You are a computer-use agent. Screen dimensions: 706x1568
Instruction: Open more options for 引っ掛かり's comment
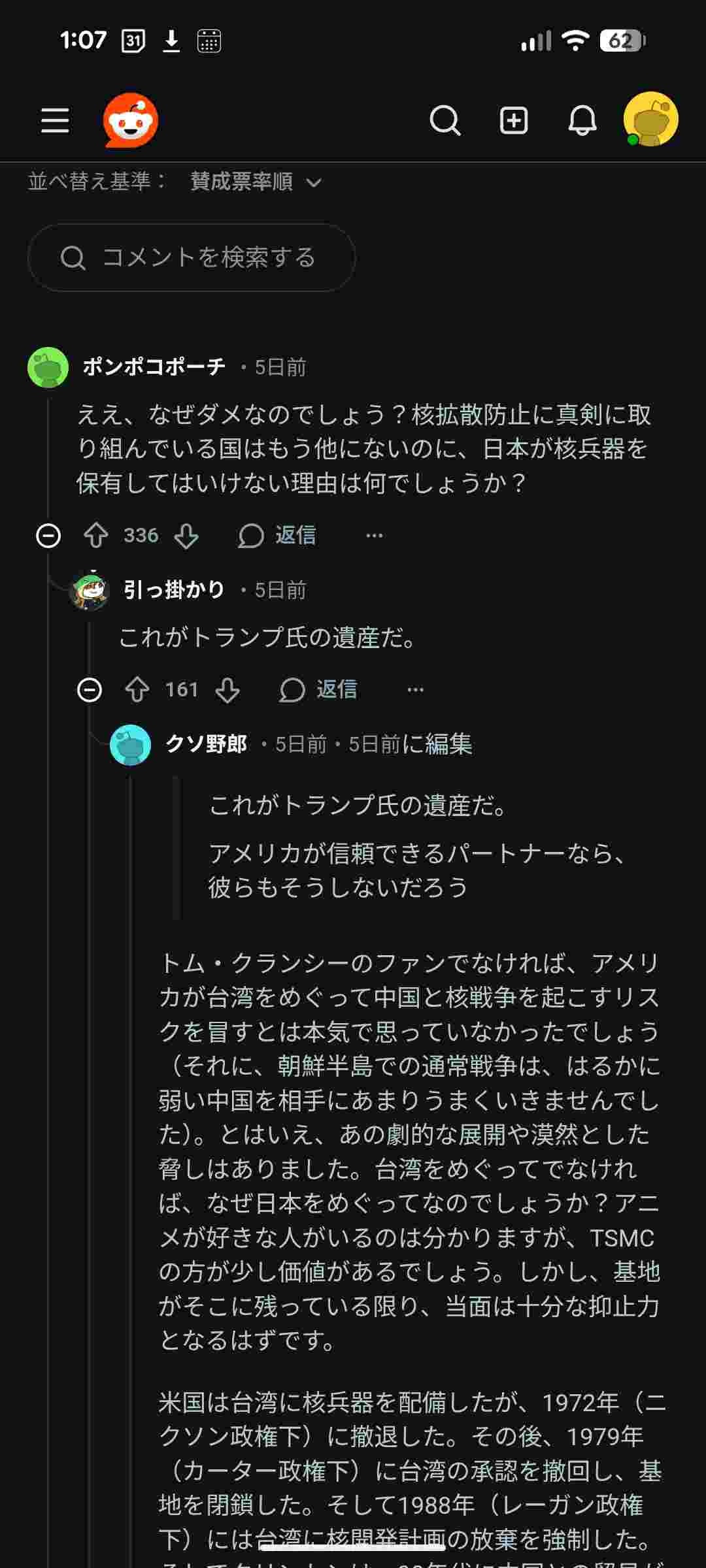click(x=416, y=690)
